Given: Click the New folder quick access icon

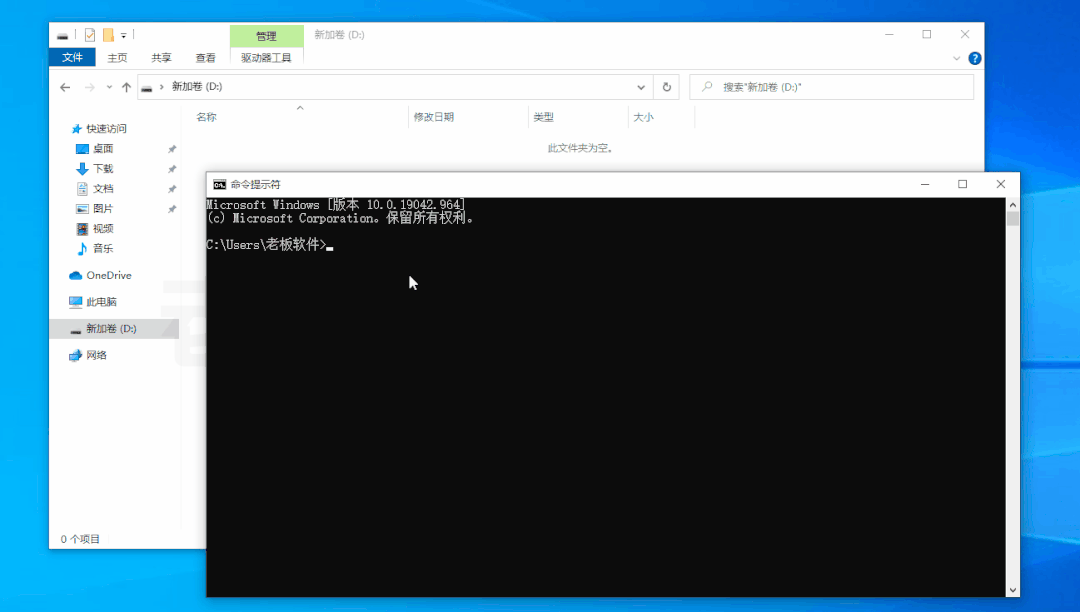Looking at the screenshot, I should click(x=108, y=34).
